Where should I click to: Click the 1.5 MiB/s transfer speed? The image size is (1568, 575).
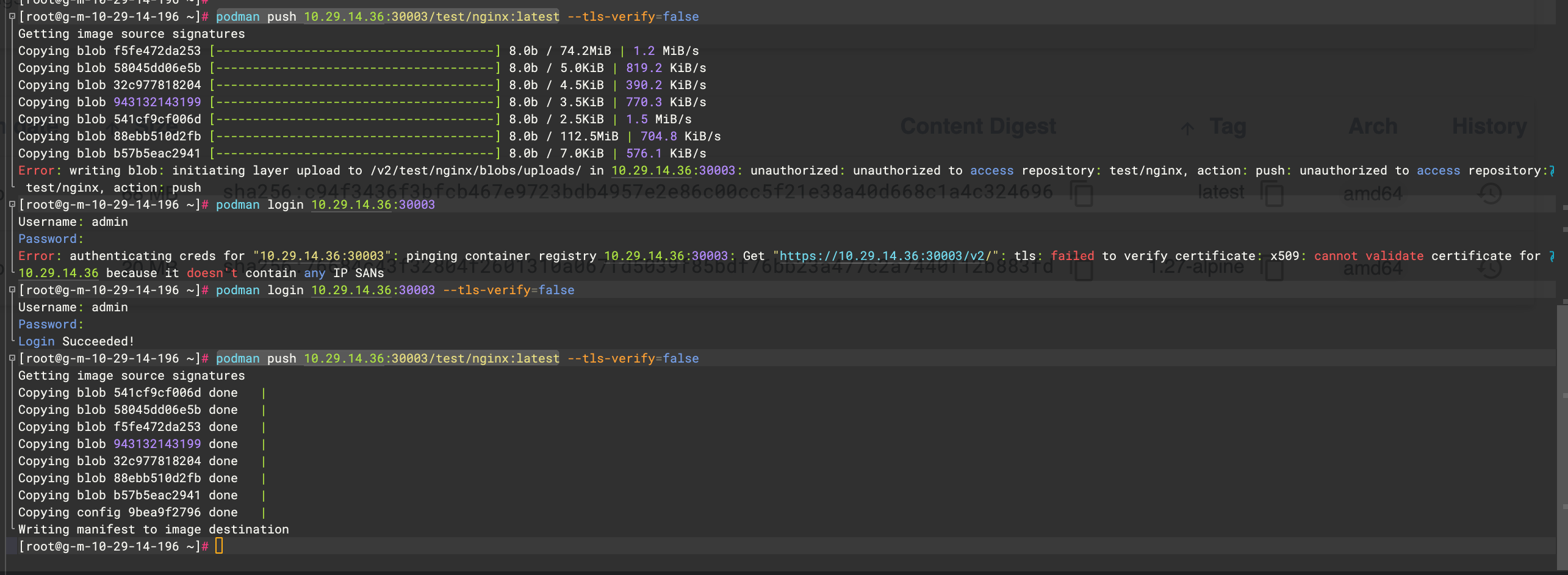coord(658,119)
